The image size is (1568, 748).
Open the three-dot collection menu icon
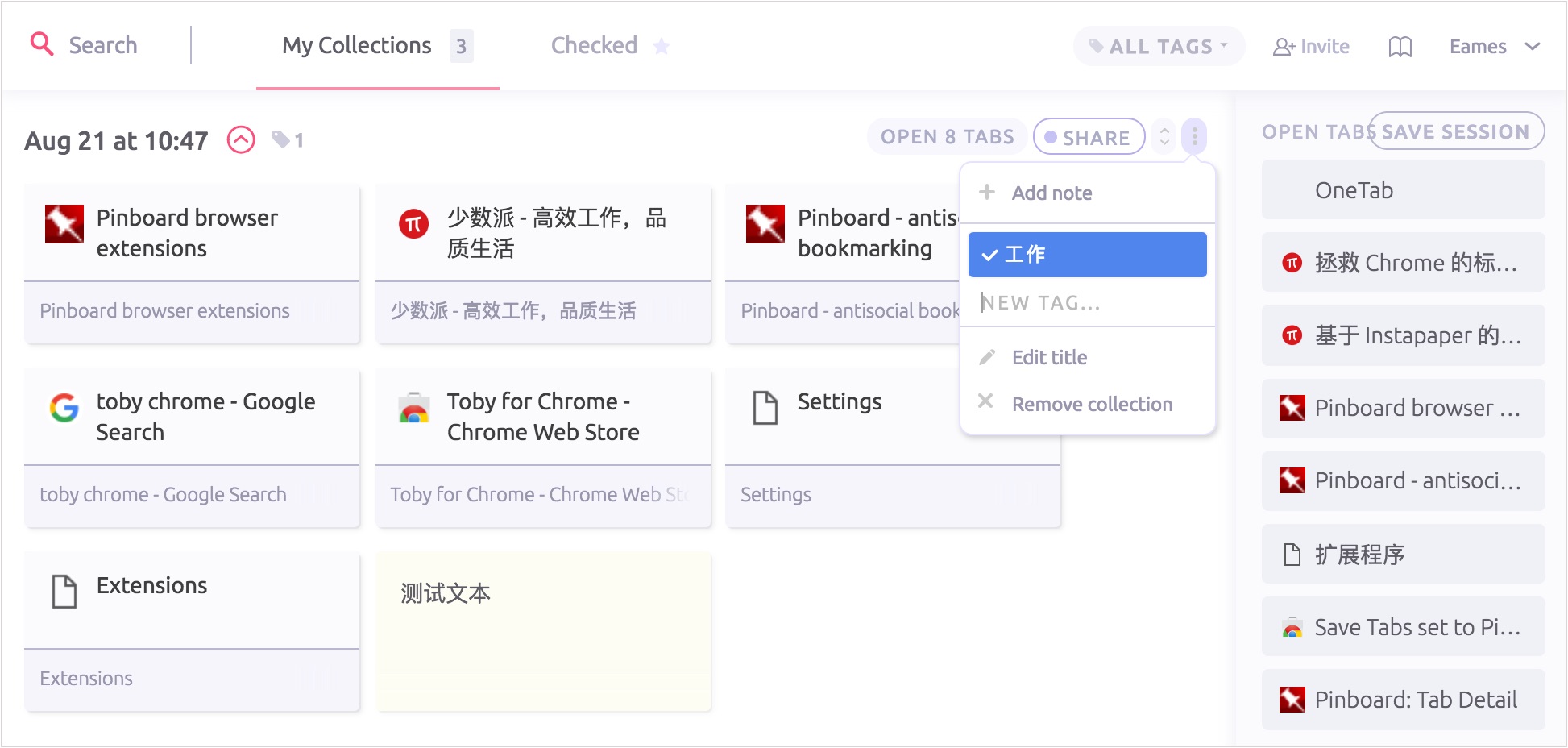[1194, 137]
